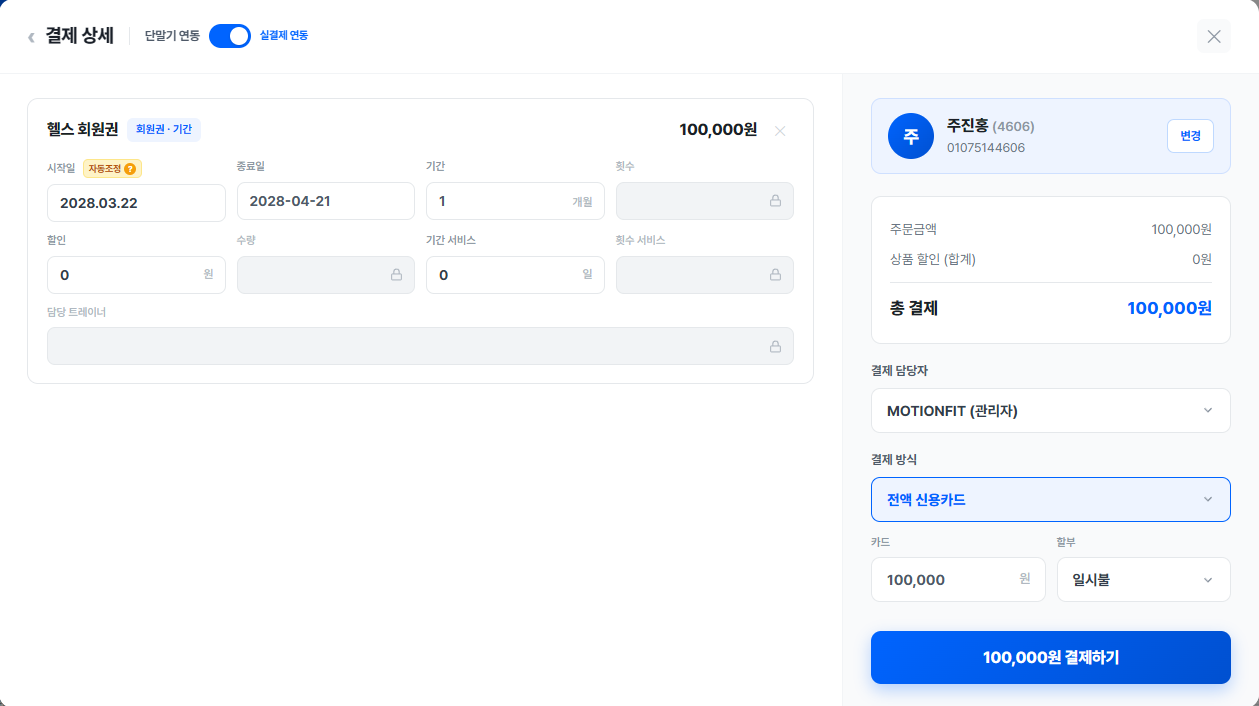1259x706 pixels.
Task: Close the payment detail dialog with X
Action: pos(1214,36)
